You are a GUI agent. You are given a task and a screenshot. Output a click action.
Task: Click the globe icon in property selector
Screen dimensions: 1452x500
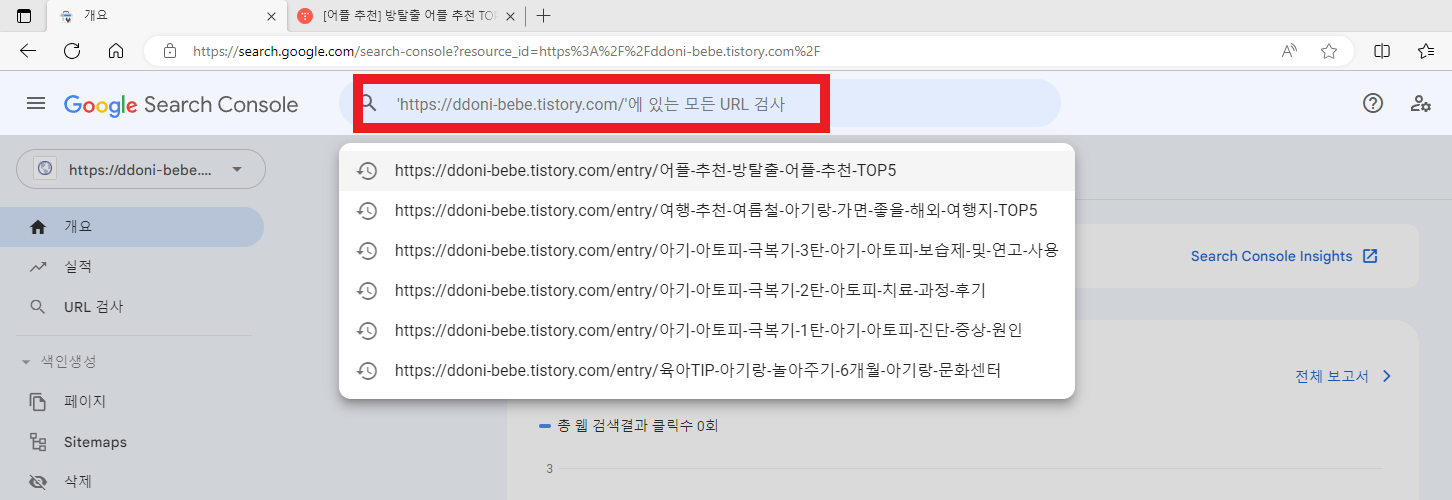click(45, 169)
